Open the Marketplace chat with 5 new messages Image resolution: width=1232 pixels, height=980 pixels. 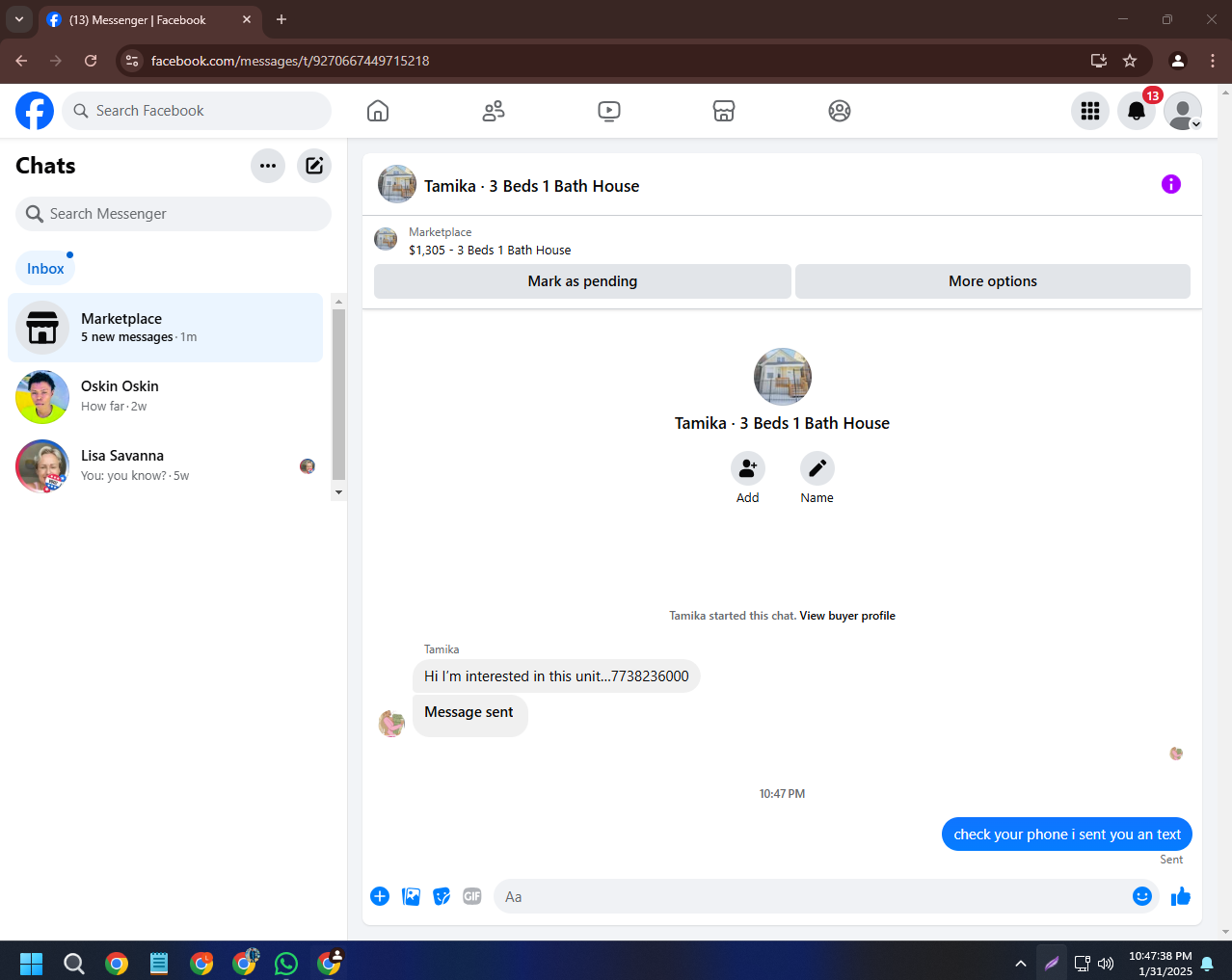click(165, 328)
